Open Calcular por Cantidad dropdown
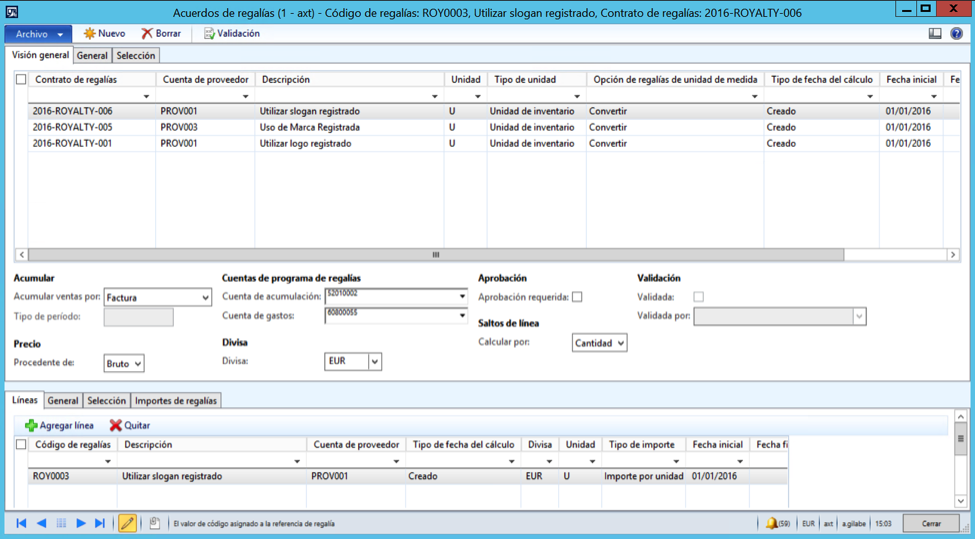The width and height of the screenshot is (975, 540). pyautogui.click(x=620, y=343)
